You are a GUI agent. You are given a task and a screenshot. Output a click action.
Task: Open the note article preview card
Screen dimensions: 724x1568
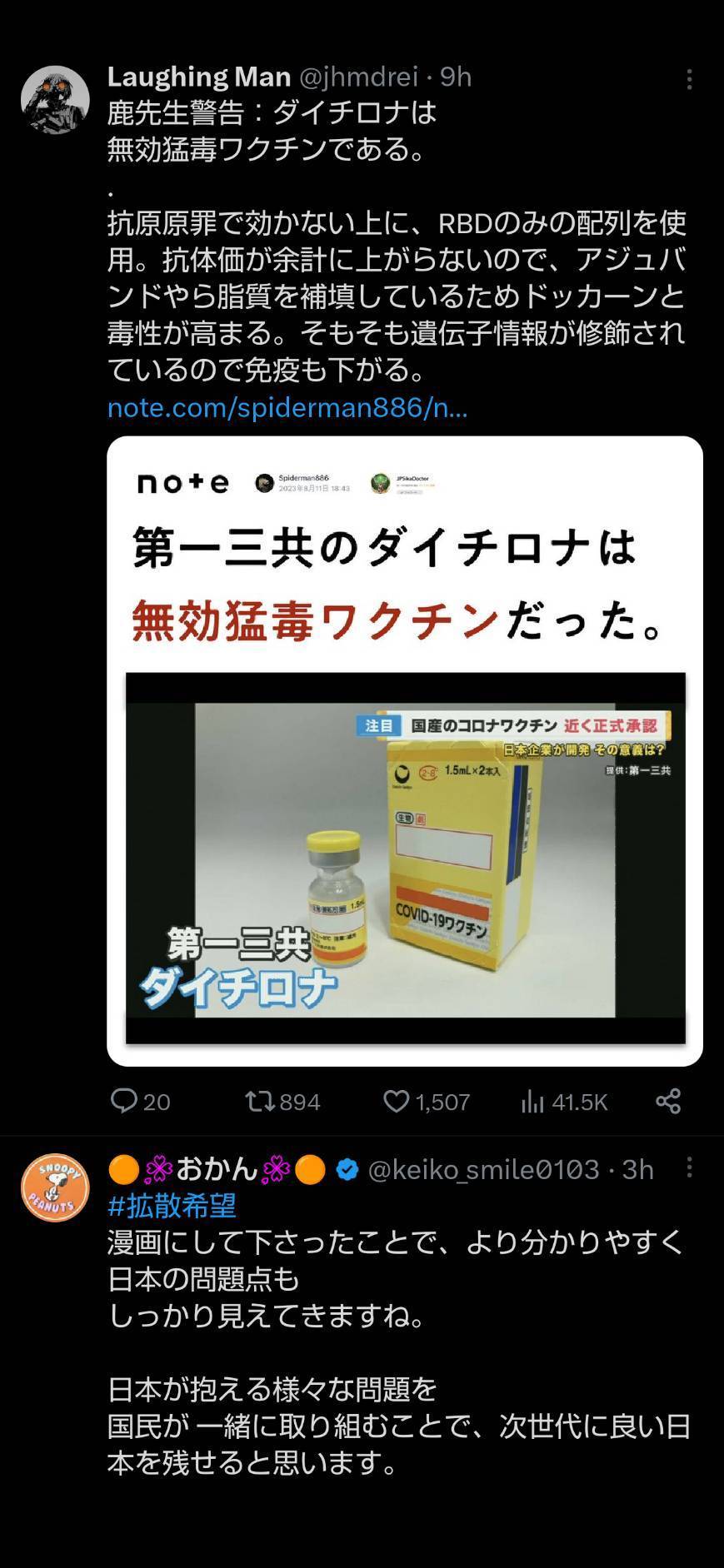(x=405, y=751)
